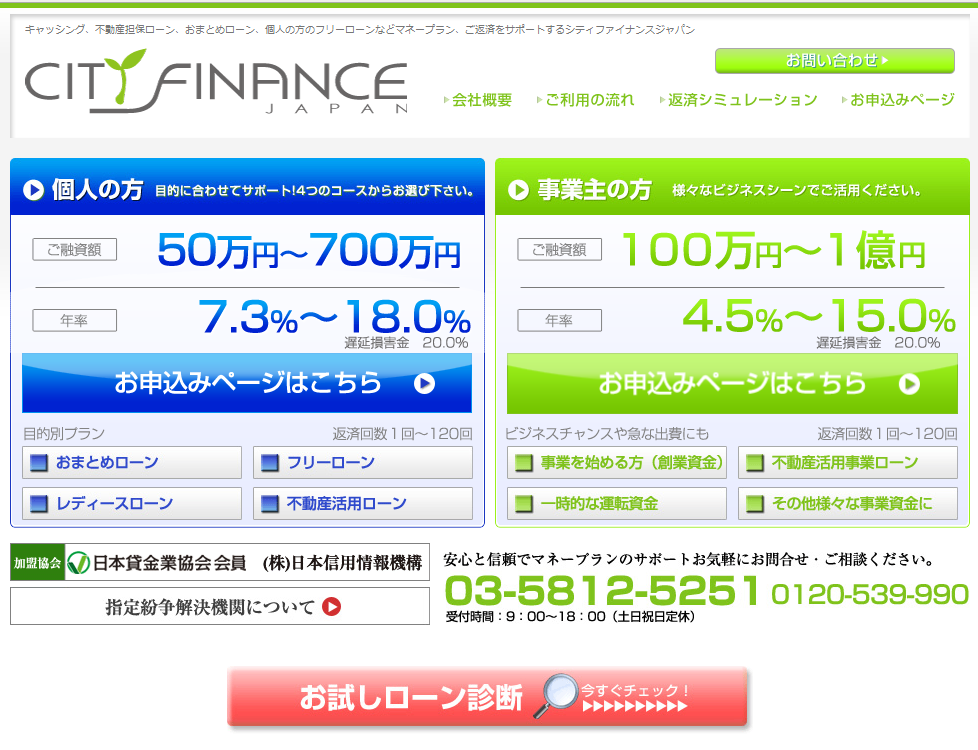Click the 7.3%～18.0% interest rate
Viewport: 978px width, 750px height.
(x=334, y=316)
